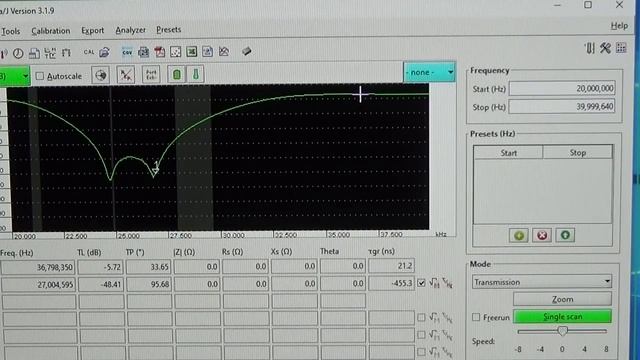640x360 pixels.
Task: Click the green cylinder icon button
Action: coord(176,74)
